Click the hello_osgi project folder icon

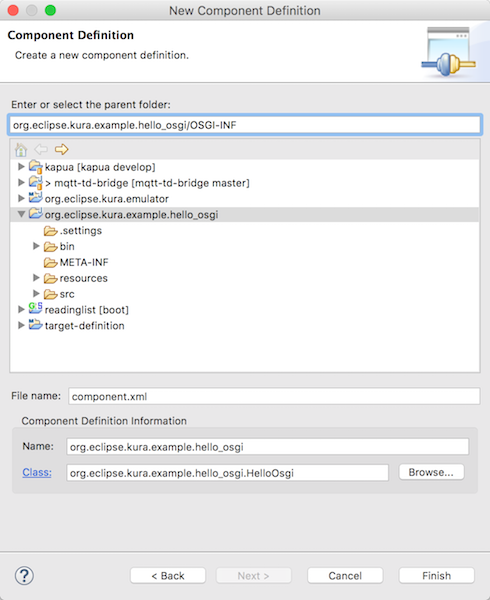point(36,214)
